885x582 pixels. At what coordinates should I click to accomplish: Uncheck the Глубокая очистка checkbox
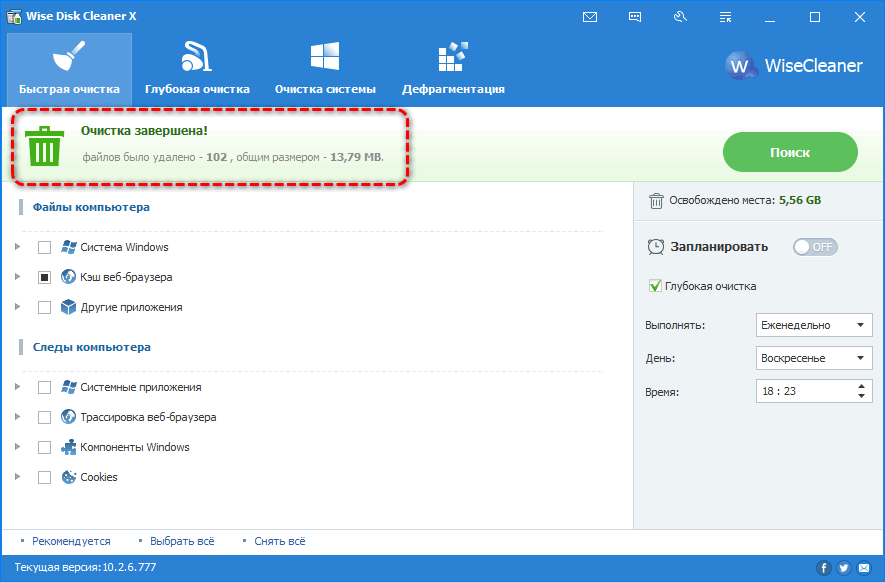pyautogui.click(x=655, y=286)
